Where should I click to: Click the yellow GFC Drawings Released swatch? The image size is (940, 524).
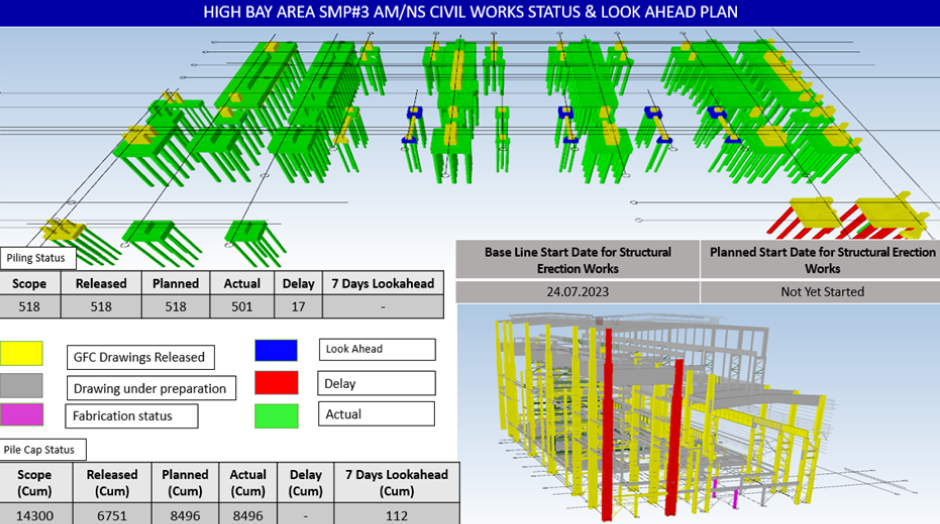(x=22, y=353)
